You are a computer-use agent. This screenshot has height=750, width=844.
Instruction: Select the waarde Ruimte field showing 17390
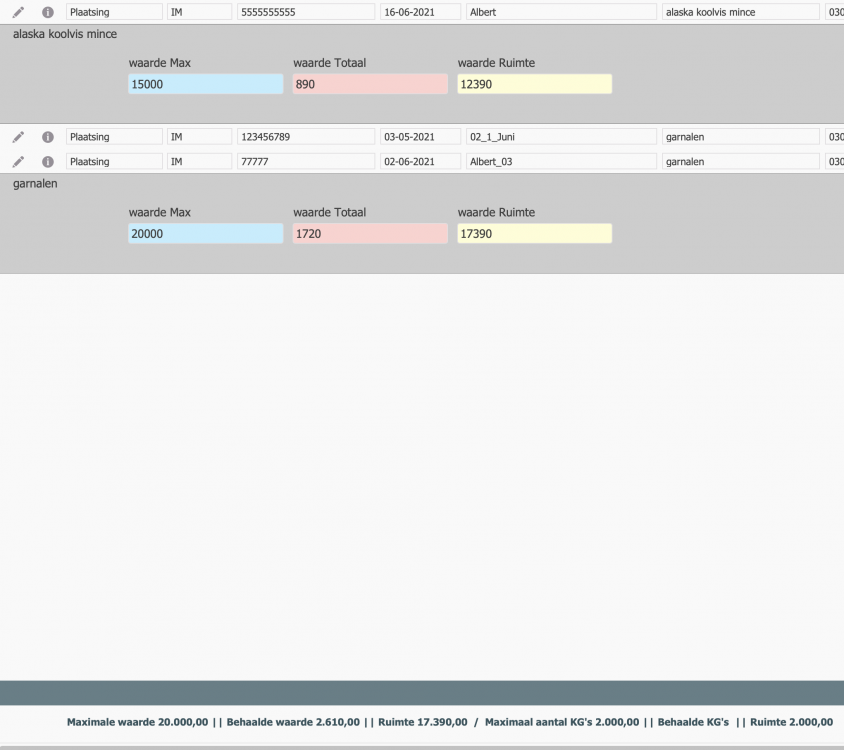point(534,233)
